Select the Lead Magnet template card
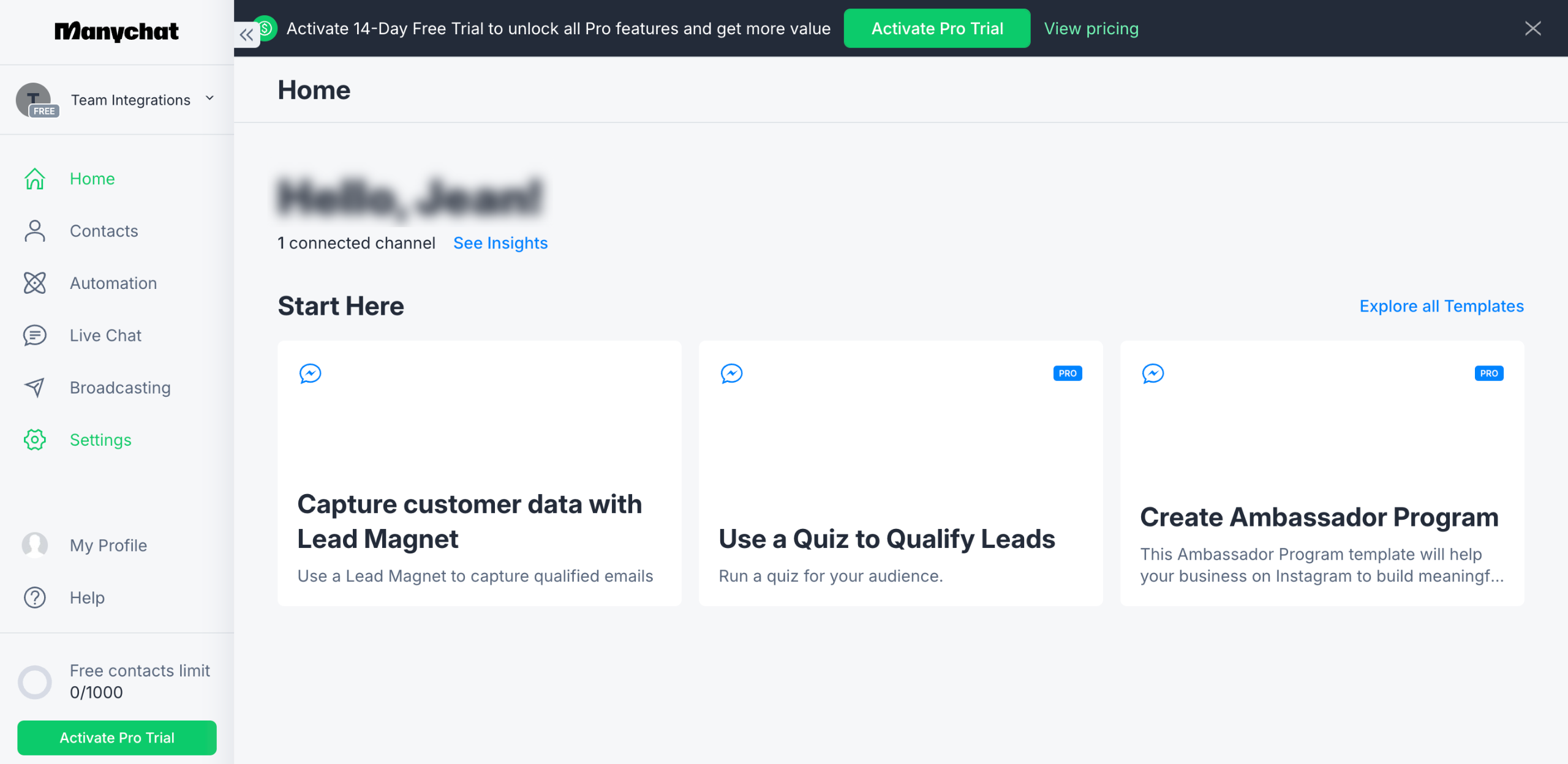This screenshot has height=764, width=1568. point(479,473)
